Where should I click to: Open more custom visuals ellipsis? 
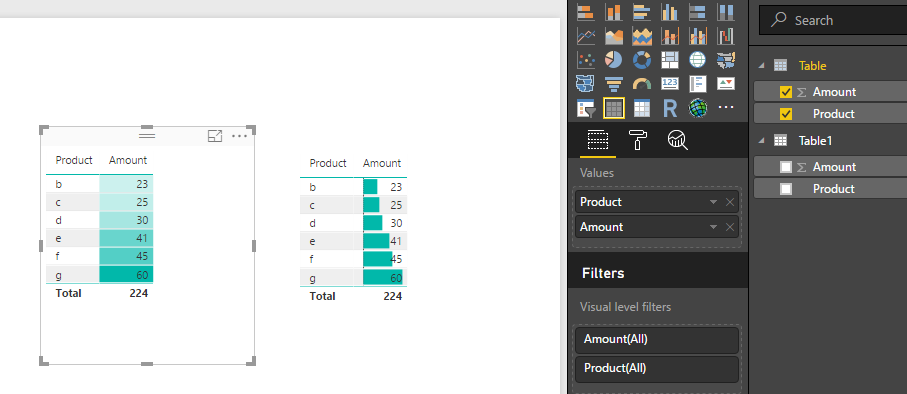pyautogui.click(x=725, y=108)
